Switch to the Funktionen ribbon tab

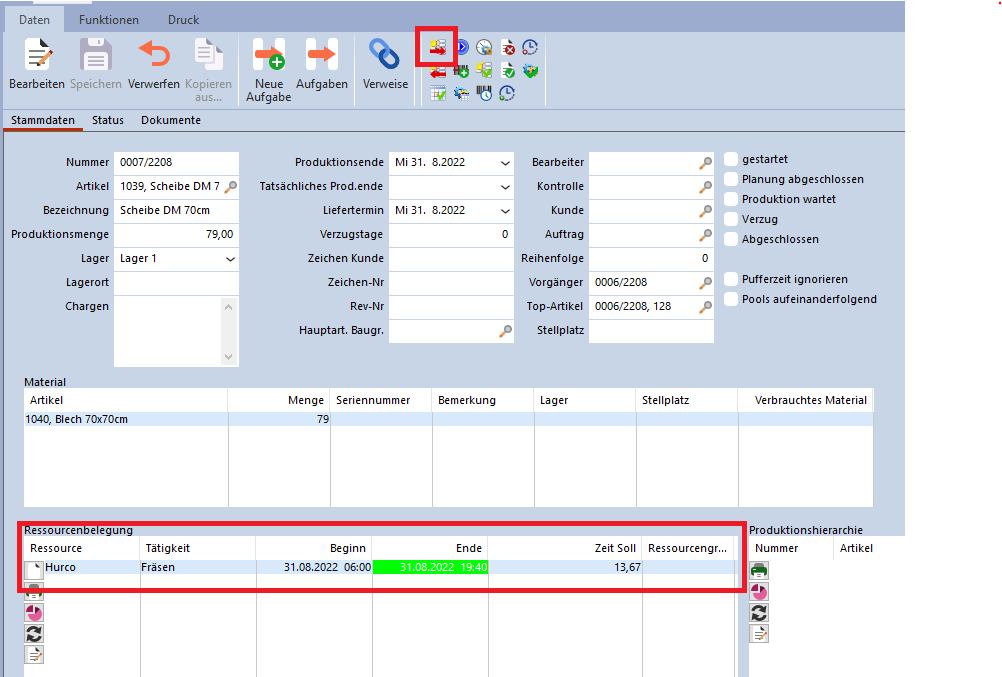109,20
